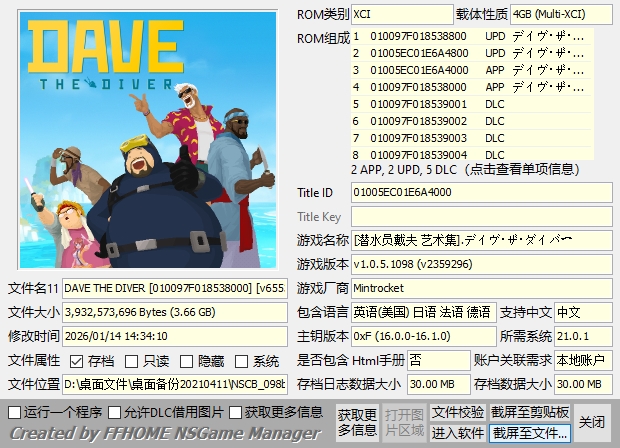Click the 截屏至文件... button
The image size is (620, 448).
click(531, 433)
